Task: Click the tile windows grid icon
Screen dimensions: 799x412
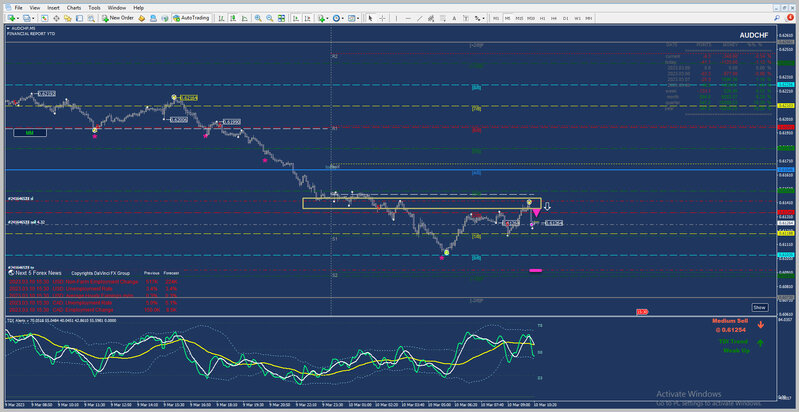Action: (281, 18)
